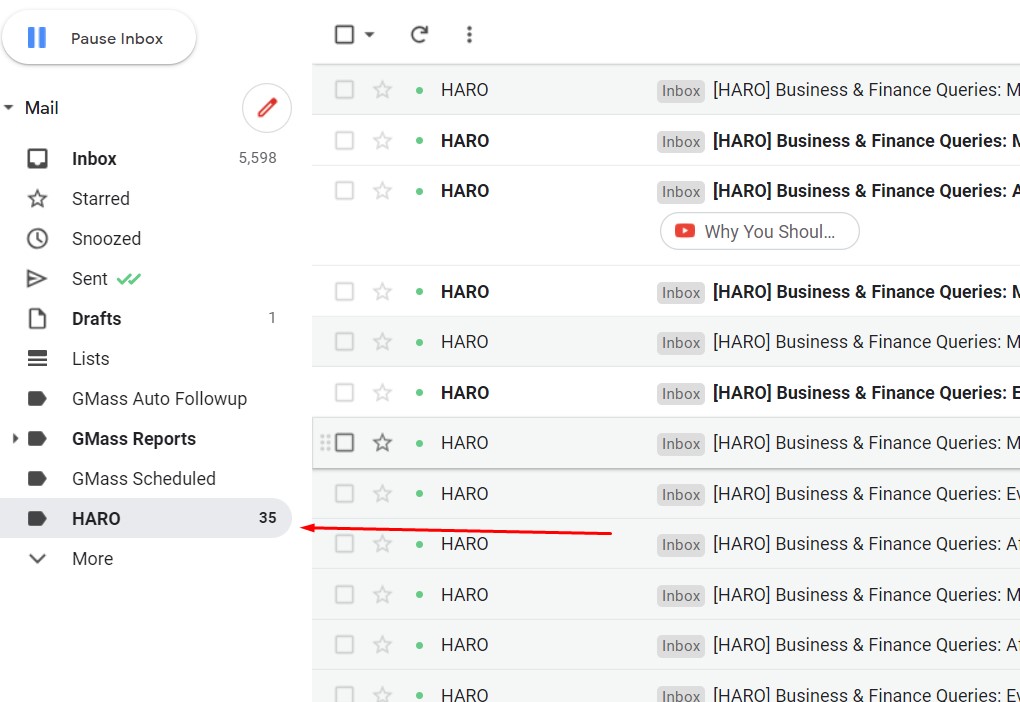Expand the GMass Reports label arrow

point(15,439)
